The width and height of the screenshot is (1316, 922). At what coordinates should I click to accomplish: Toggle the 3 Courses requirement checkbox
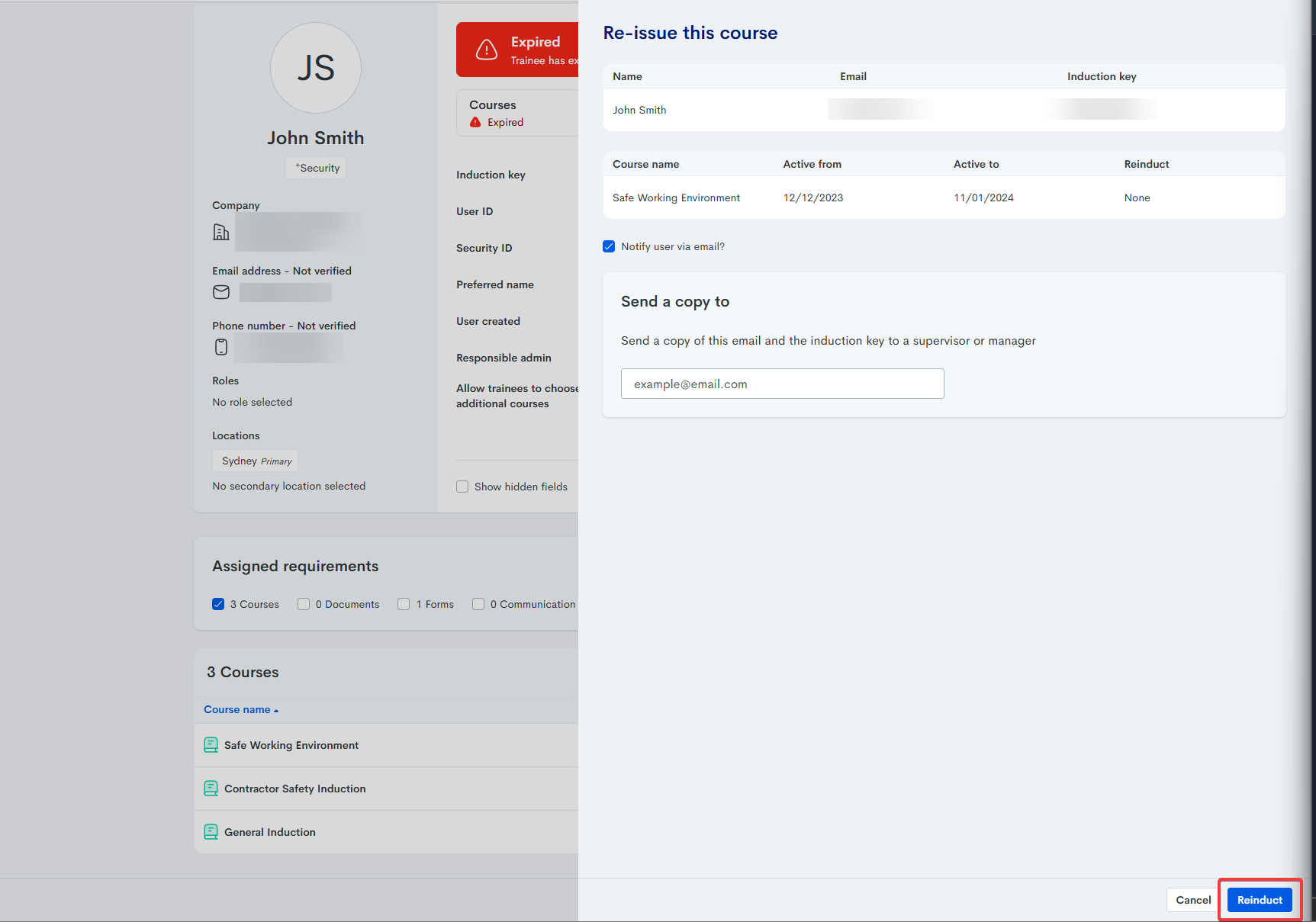[x=218, y=604]
